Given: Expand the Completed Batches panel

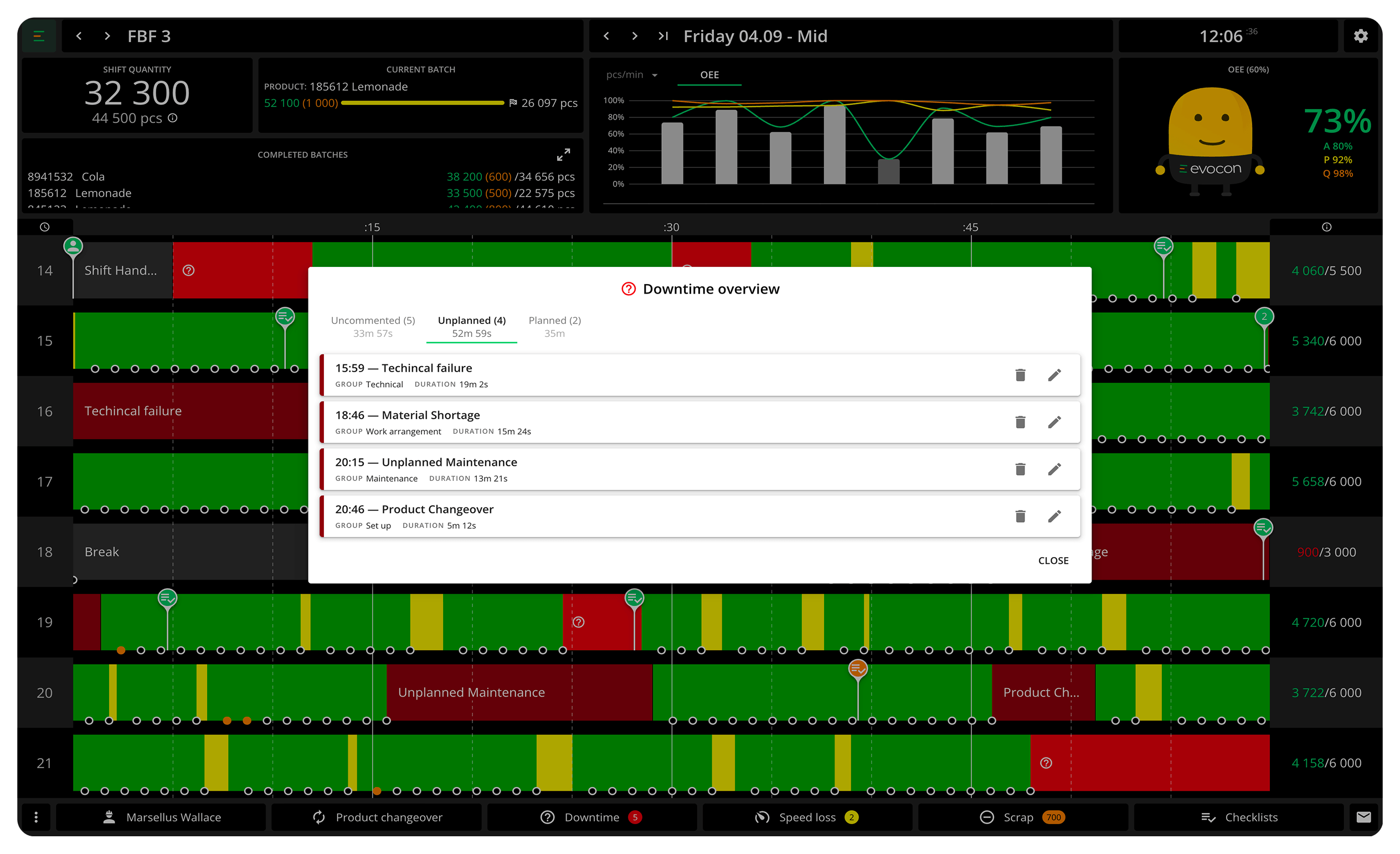Looking at the screenshot, I should point(563,155).
